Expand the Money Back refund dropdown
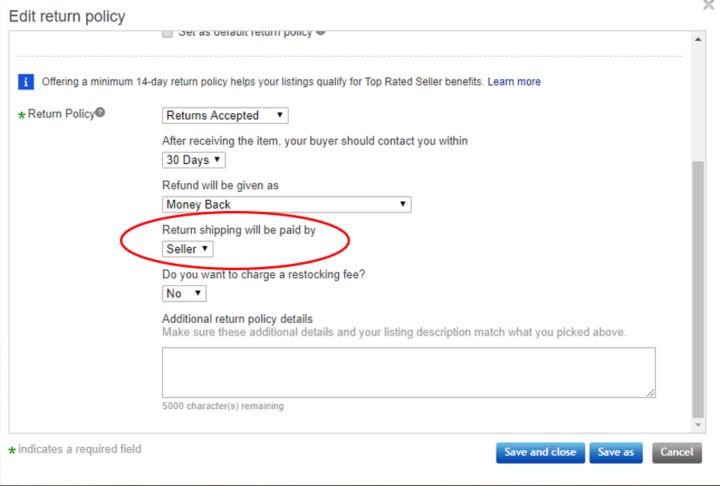Image resolution: width=720 pixels, height=486 pixels. point(287,204)
